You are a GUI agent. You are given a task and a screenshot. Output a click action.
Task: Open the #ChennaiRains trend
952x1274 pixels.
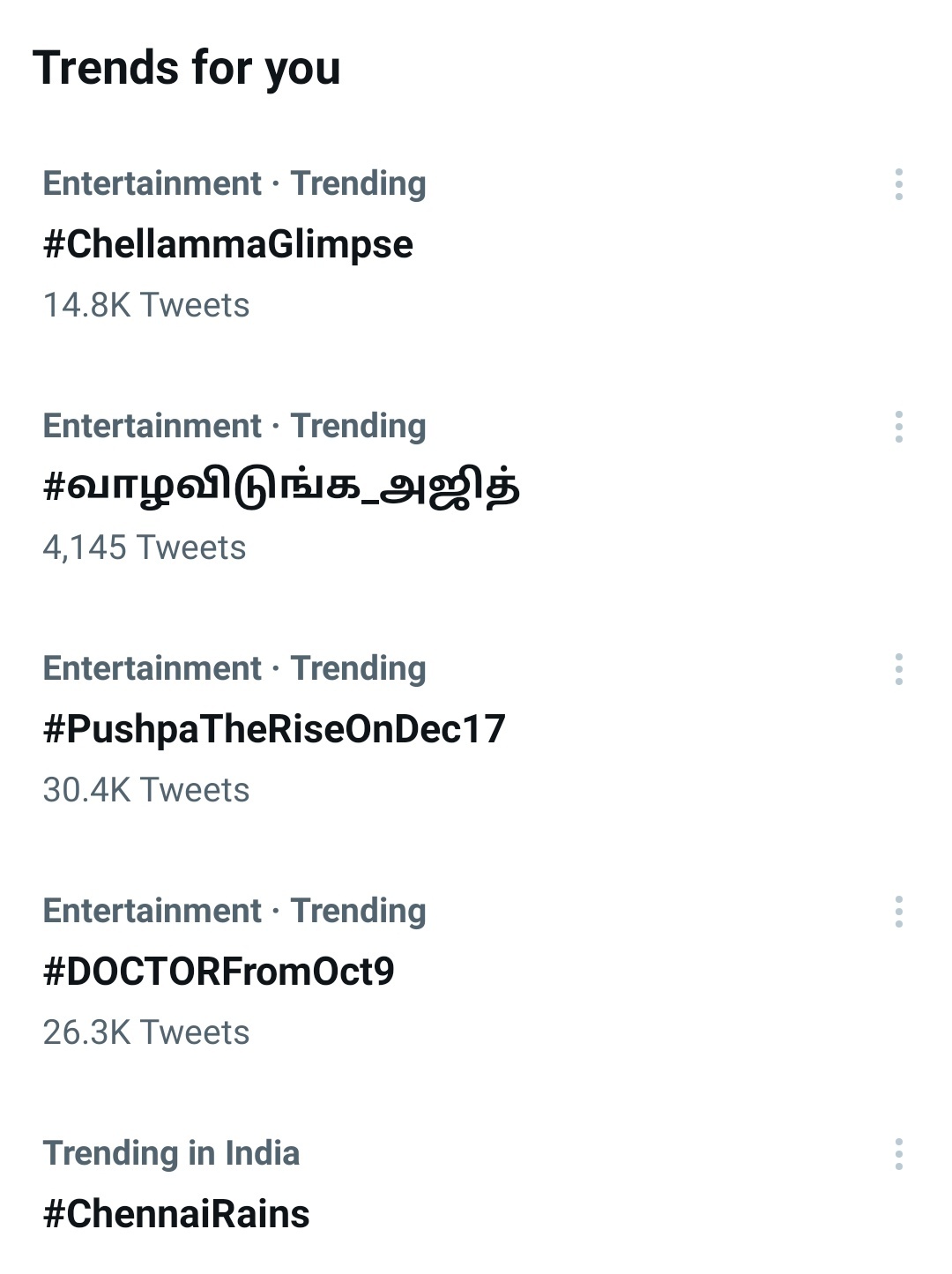tap(176, 1214)
